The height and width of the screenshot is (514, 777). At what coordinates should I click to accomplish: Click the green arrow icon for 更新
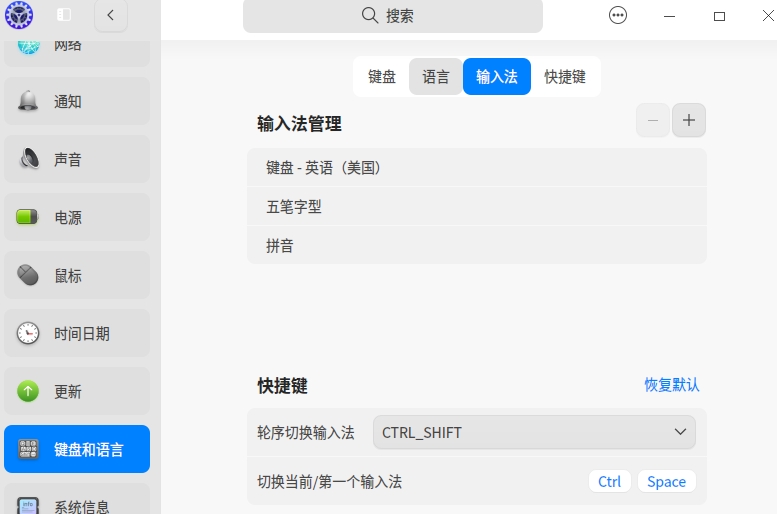[x=28, y=391]
